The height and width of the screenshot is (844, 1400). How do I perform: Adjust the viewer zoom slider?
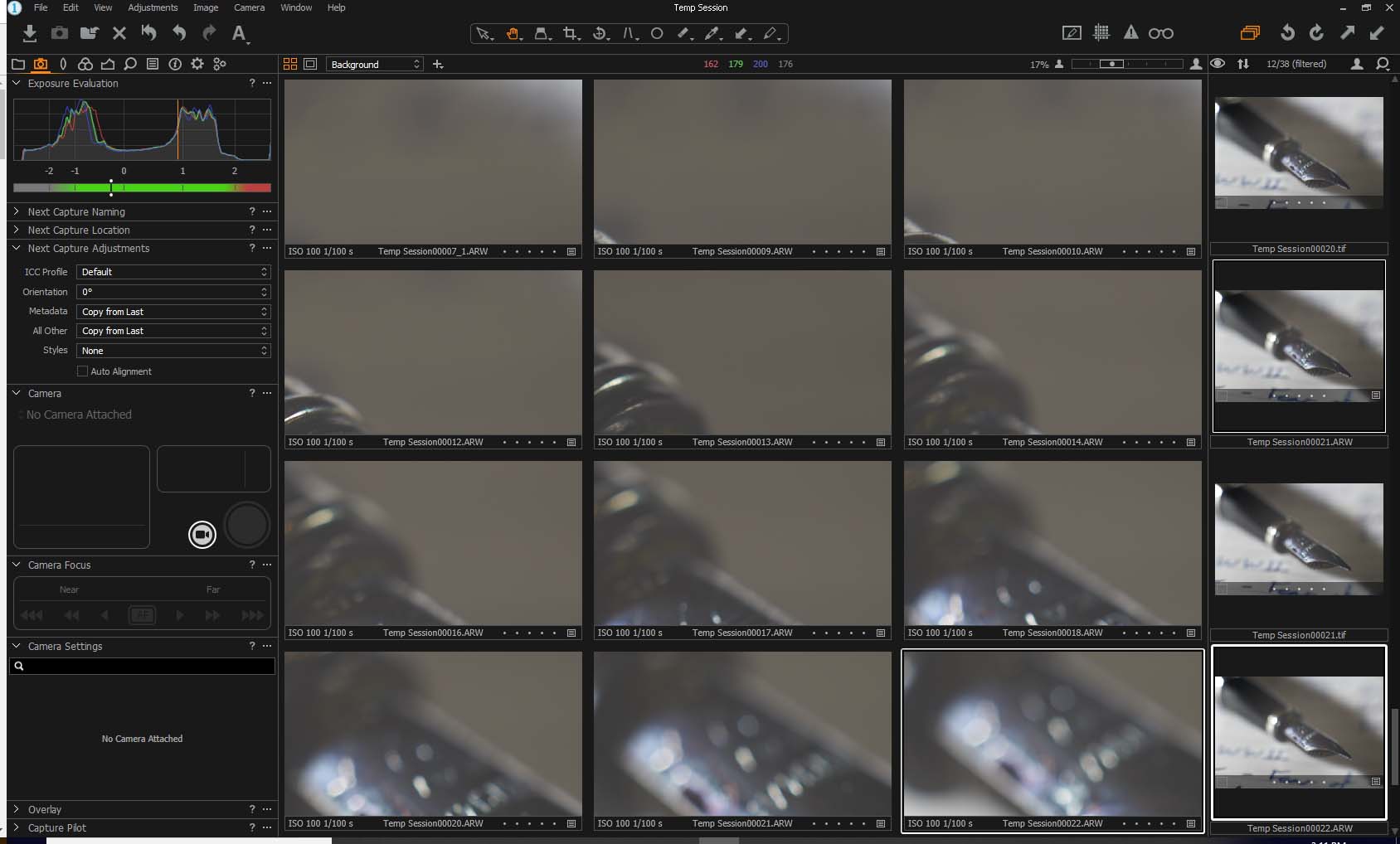click(x=1127, y=64)
